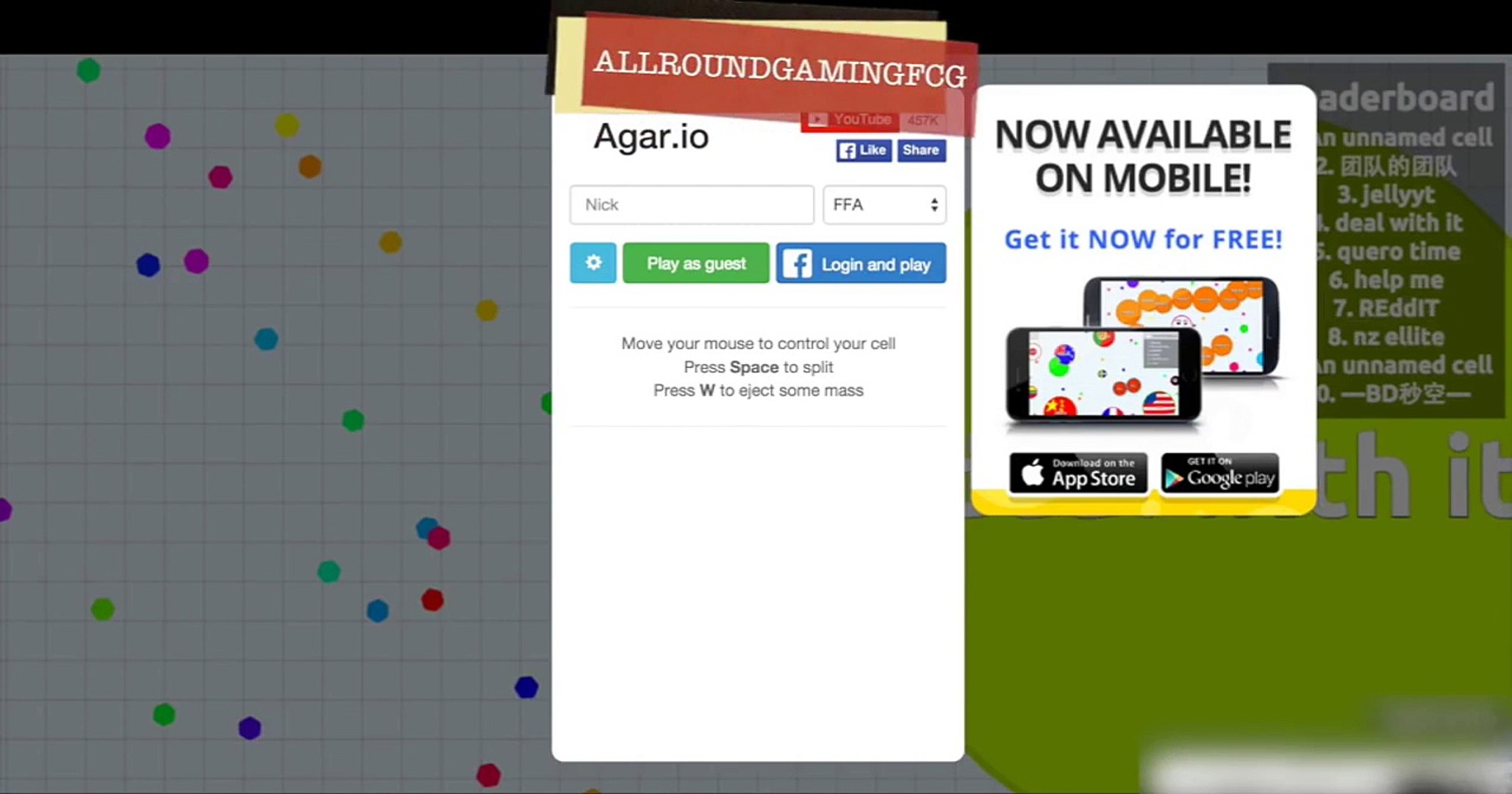Click the Facebook Share icon
Image resolution: width=1512 pixels, height=794 pixels.
[x=920, y=150]
